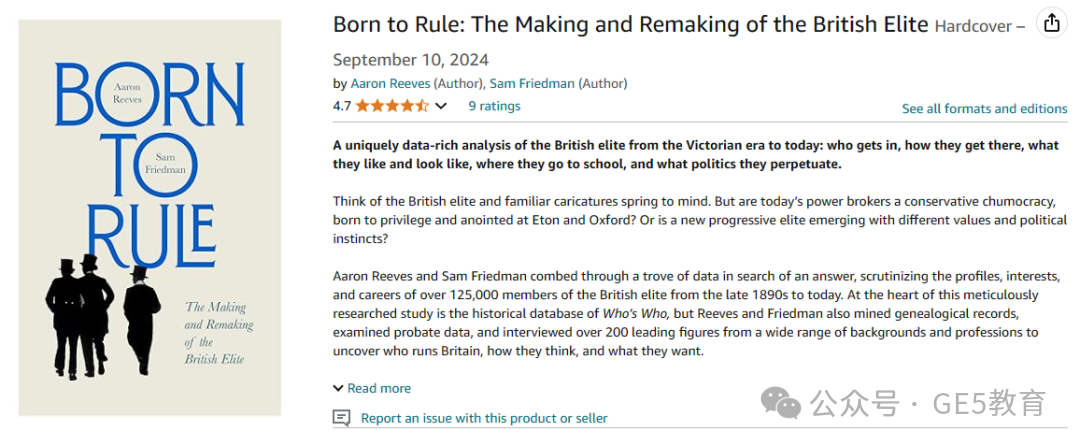Viewport: 1080px width, 446px height.
Task: Click the GE5教育 watermark text
Action: [988, 402]
